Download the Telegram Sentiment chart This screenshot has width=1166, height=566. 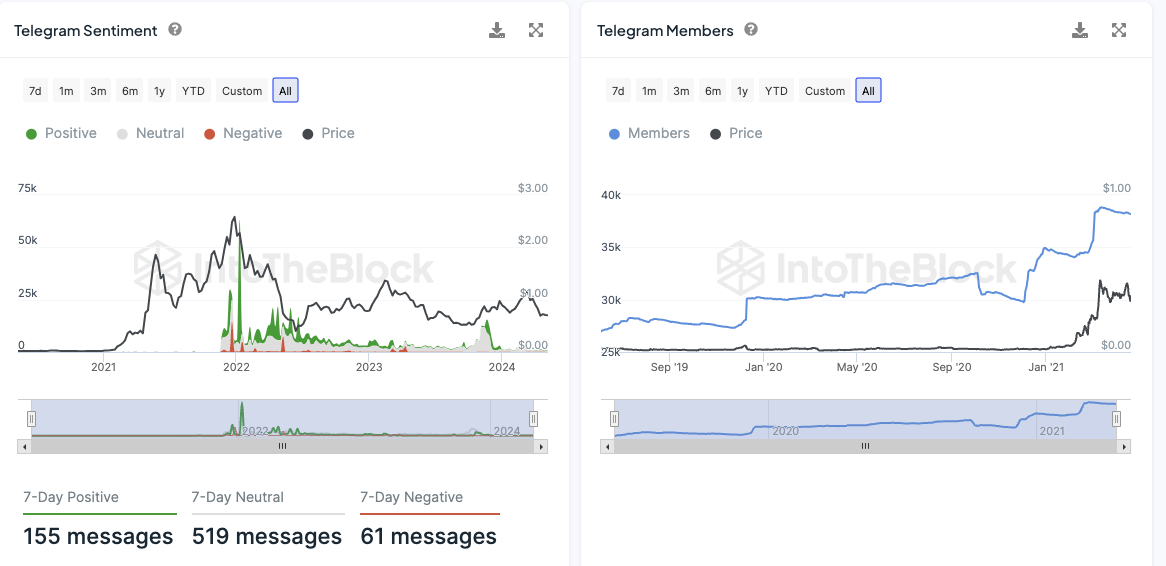497,30
